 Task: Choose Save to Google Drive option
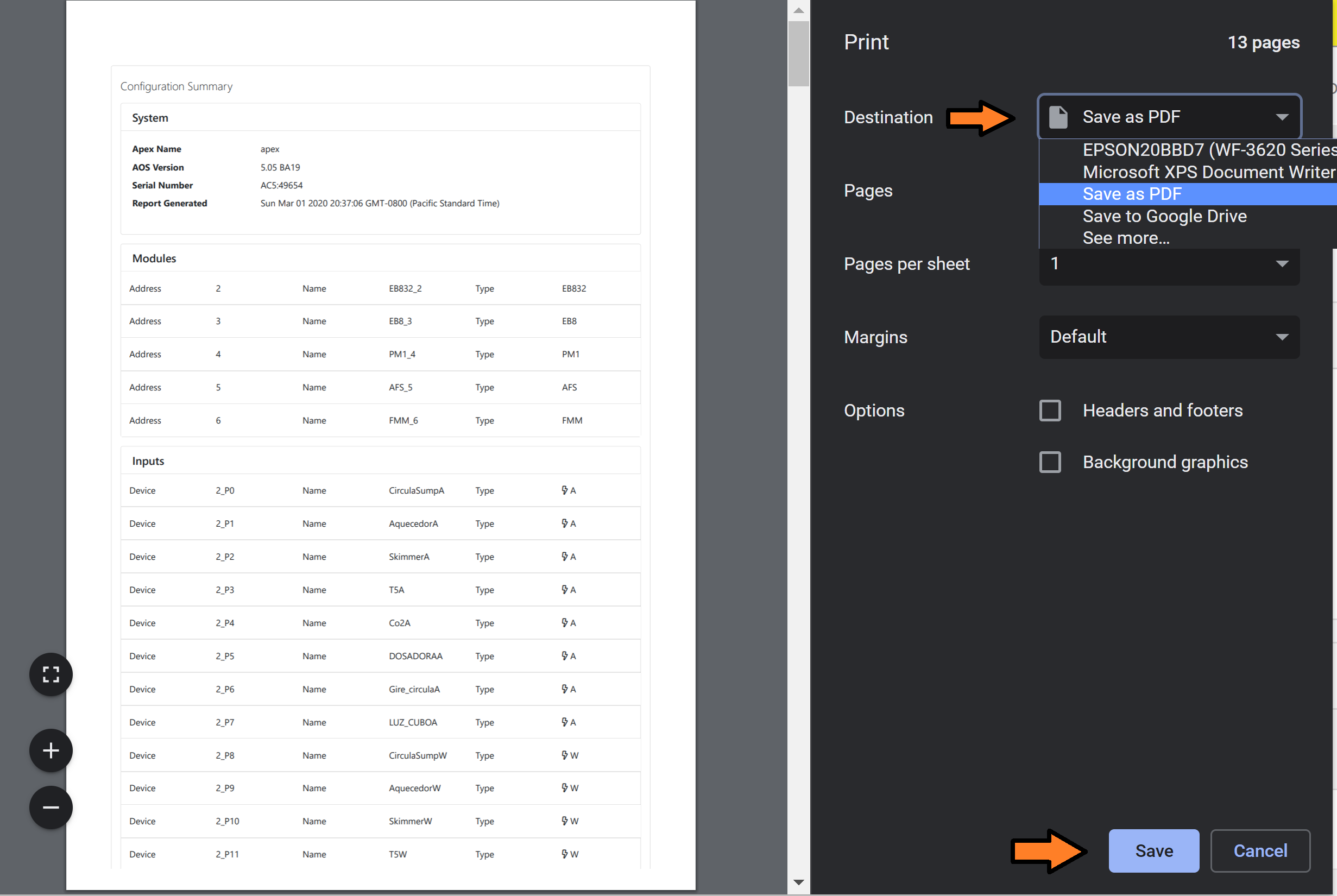coord(1164,216)
